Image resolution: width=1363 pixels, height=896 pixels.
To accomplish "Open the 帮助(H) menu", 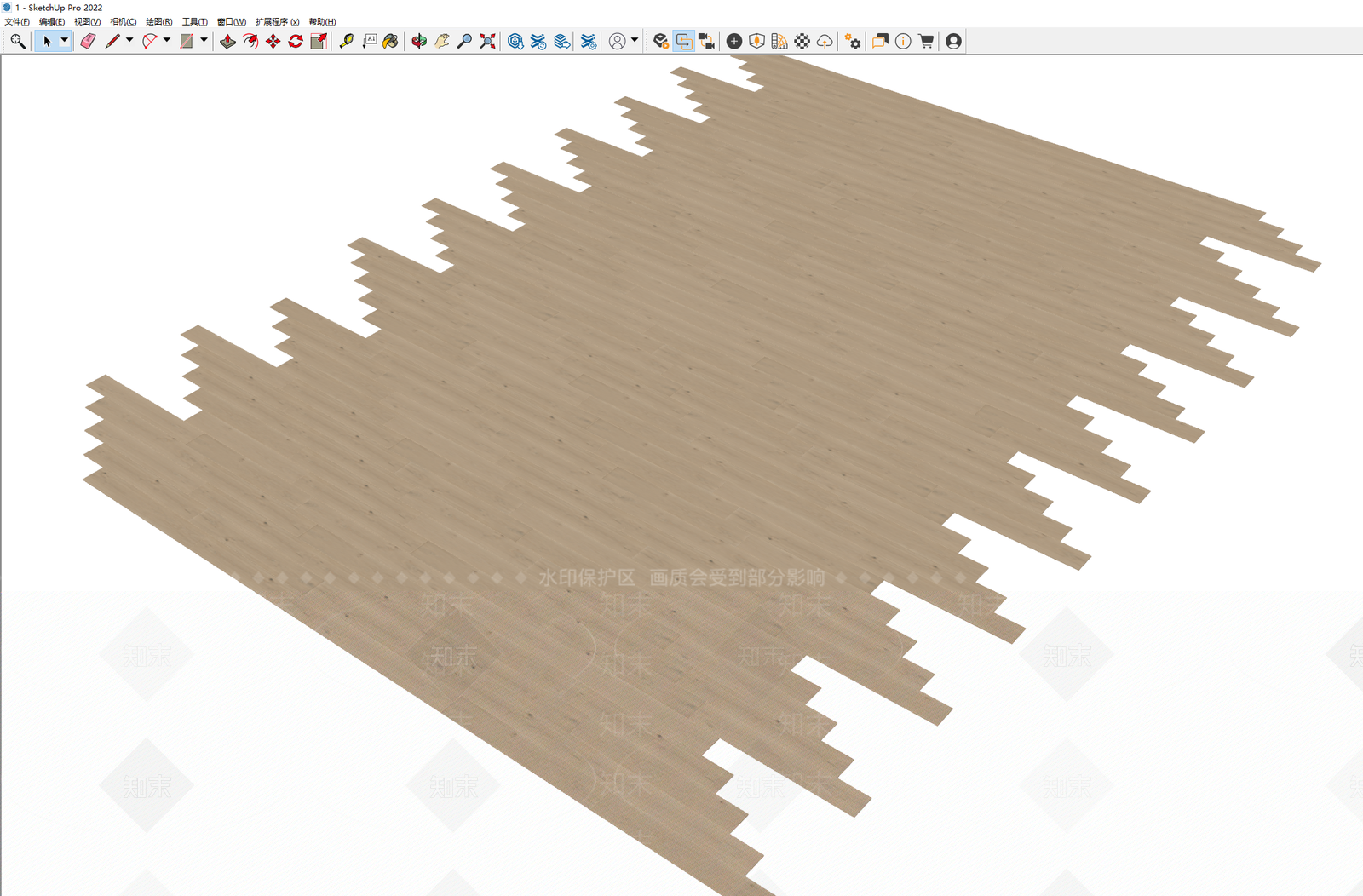I will (x=323, y=22).
